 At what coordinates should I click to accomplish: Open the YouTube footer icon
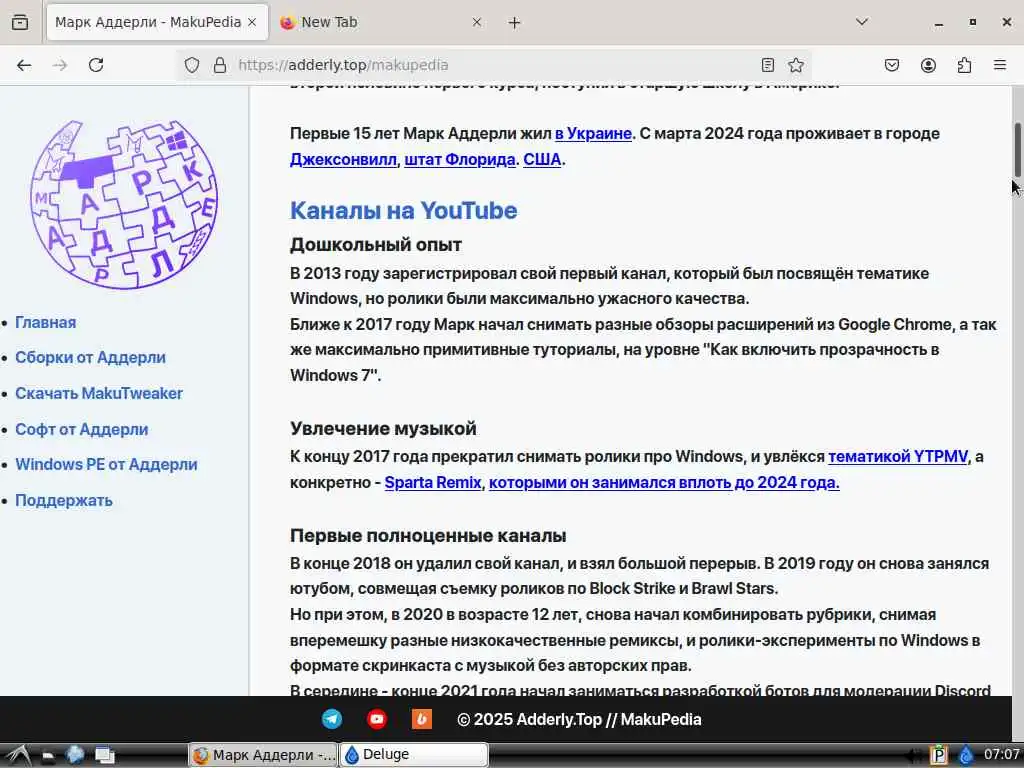tap(376, 719)
